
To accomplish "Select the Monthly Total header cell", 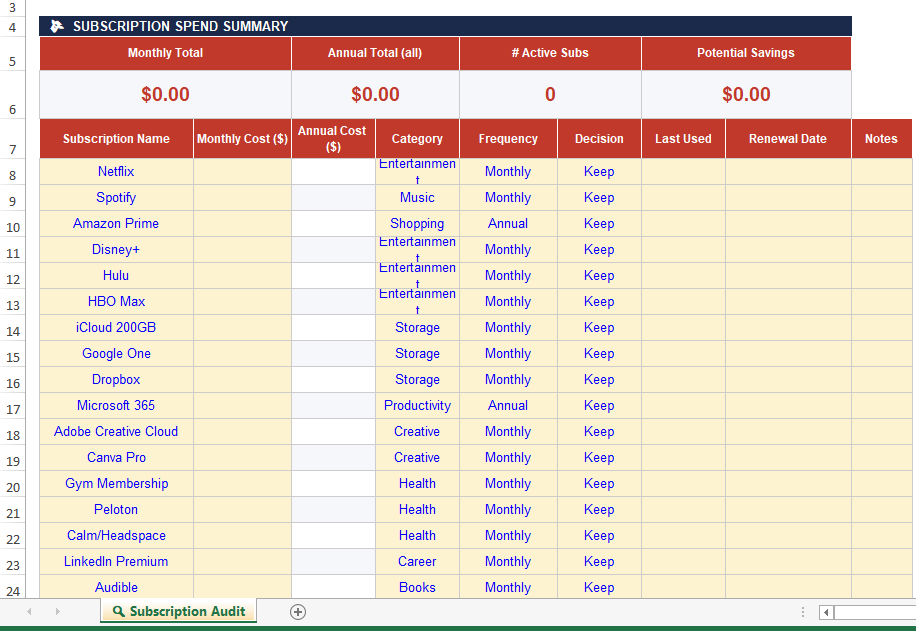I will tap(165, 53).
